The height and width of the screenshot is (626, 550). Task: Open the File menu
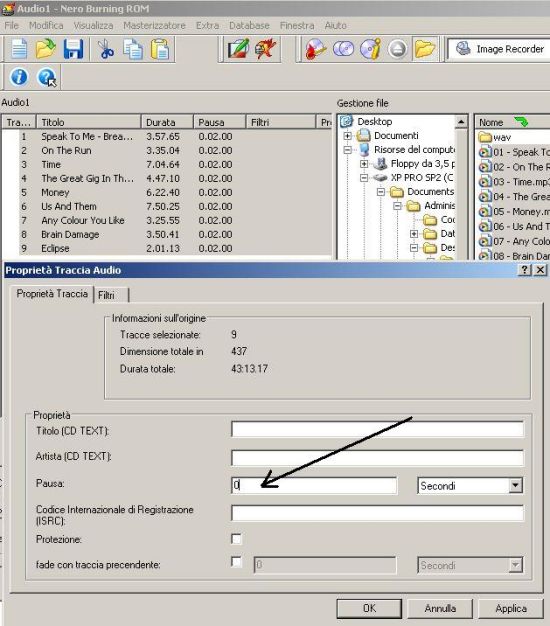pyautogui.click(x=12, y=25)
